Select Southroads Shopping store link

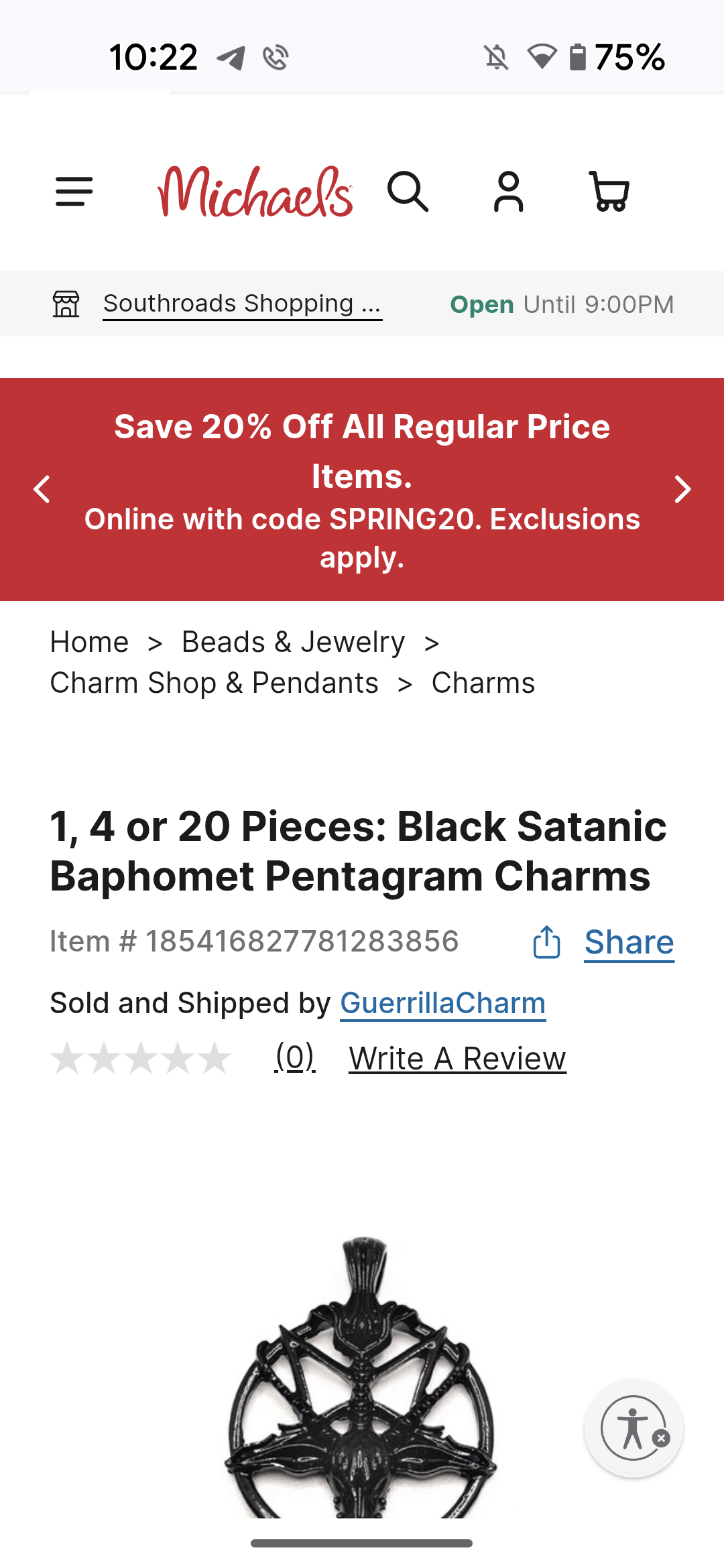(x=242, y=304)
